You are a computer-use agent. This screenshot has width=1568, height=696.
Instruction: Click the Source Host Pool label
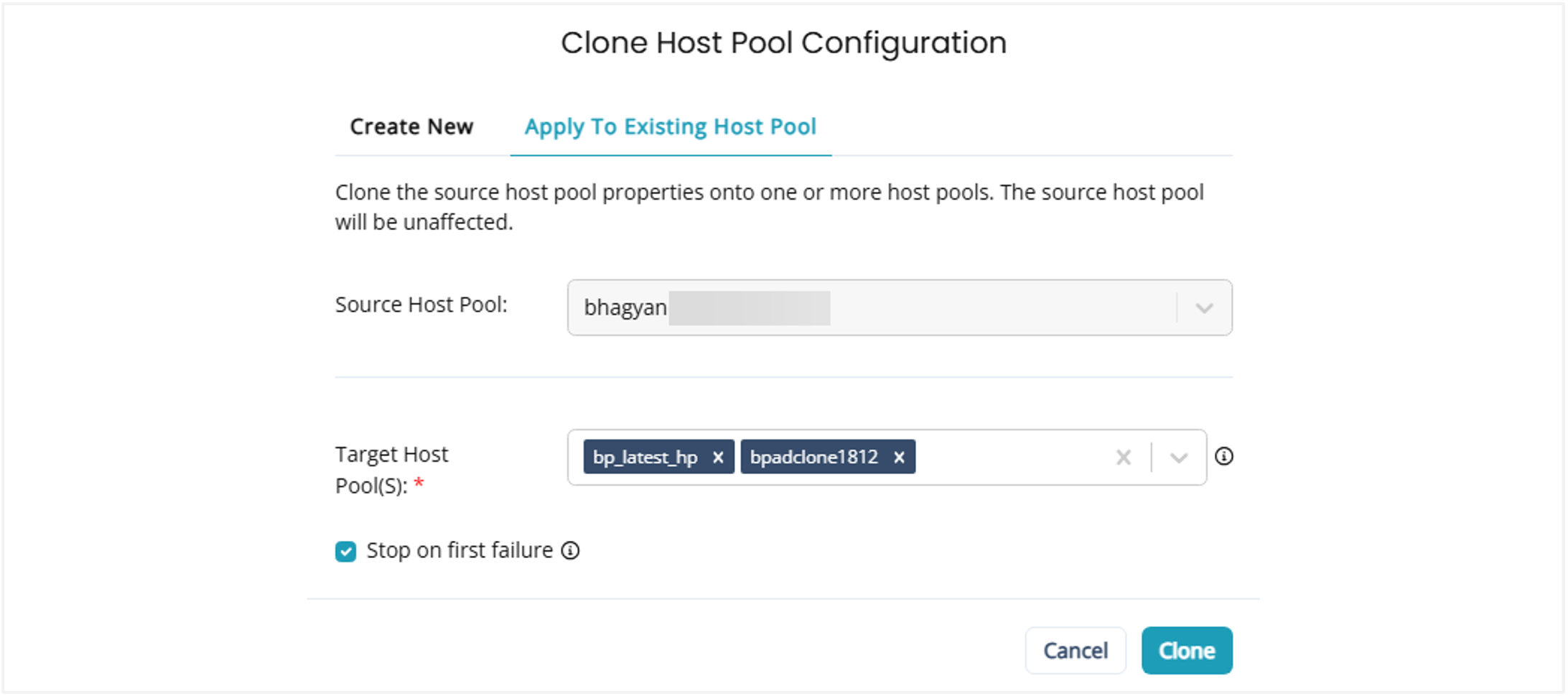tap(421, 305)
